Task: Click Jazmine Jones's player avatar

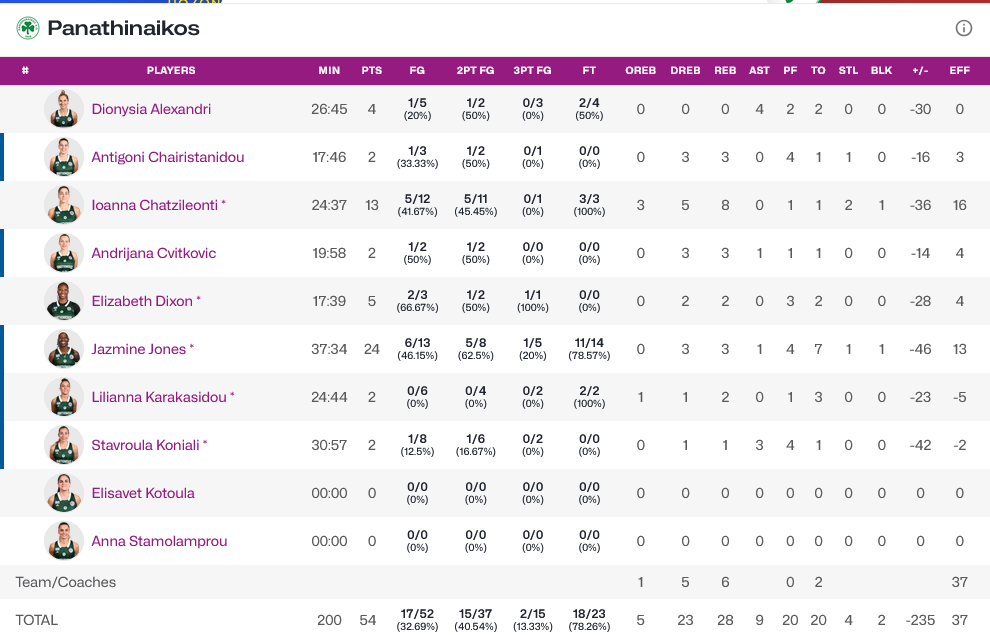Action: (x=64, y=349)
